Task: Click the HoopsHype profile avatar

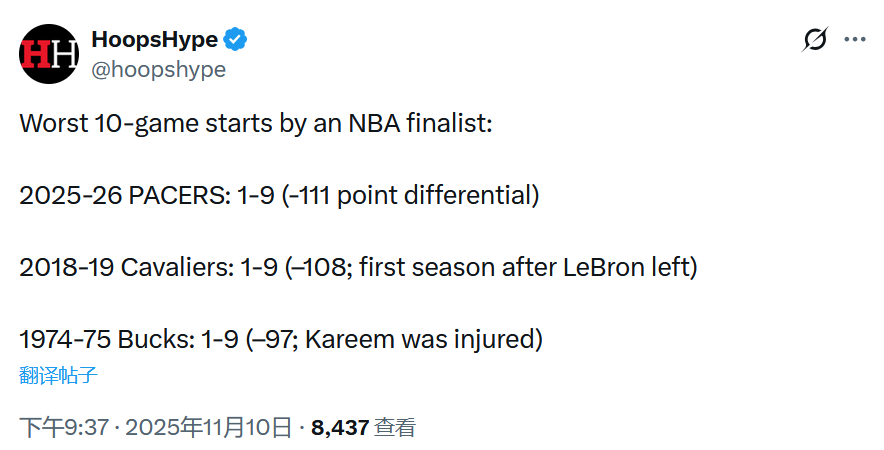Action: point(48,53)
